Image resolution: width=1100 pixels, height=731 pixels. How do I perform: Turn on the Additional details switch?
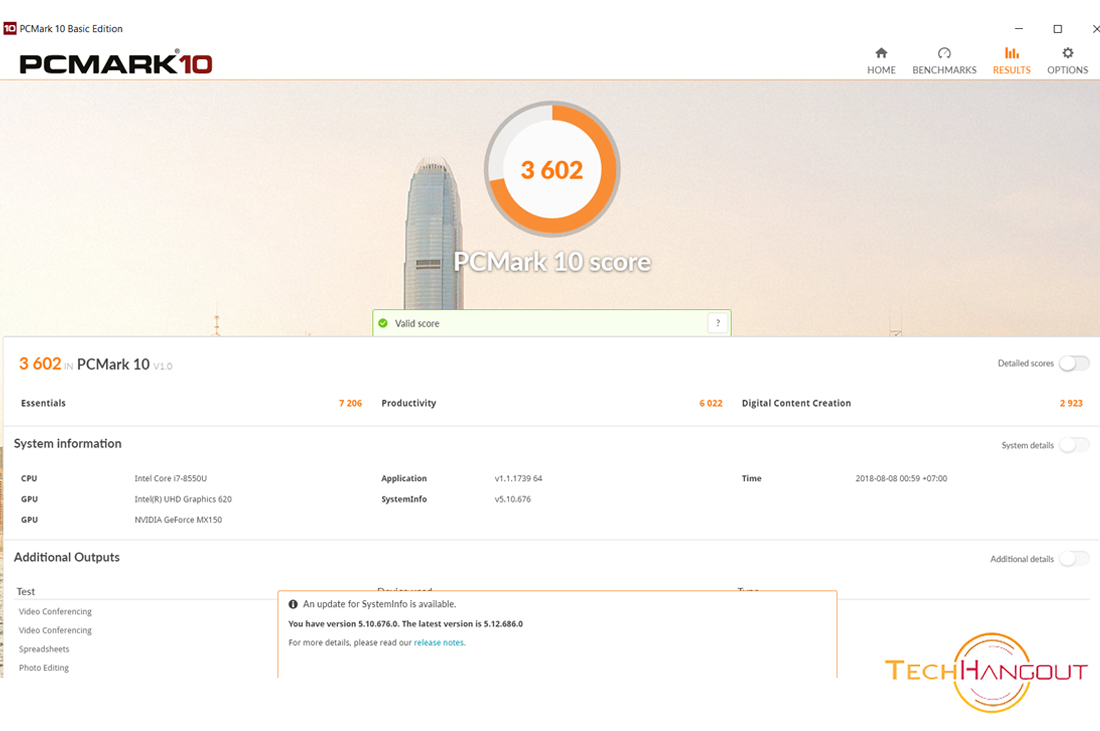[x=1074, y=558]
